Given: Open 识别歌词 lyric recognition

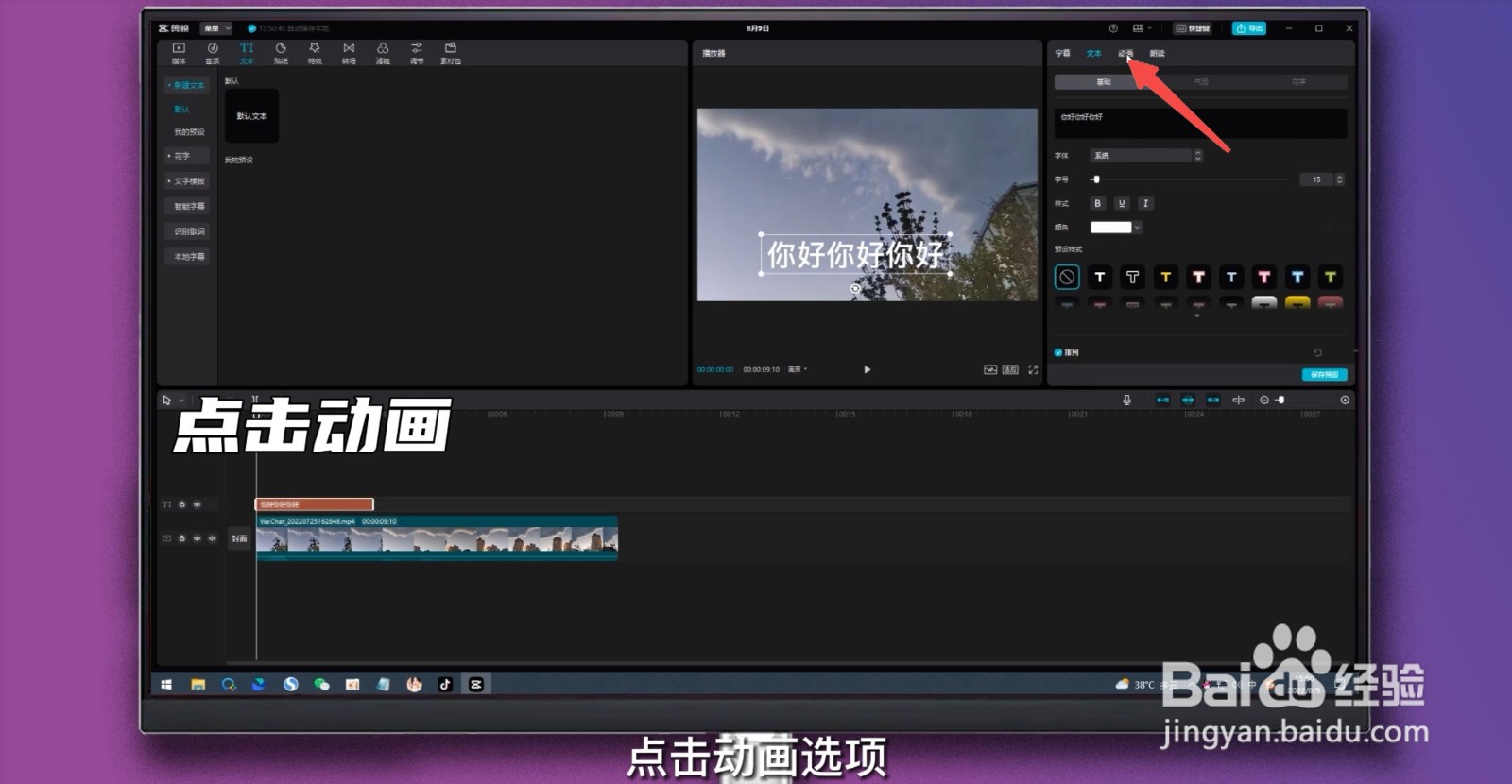Looking at the screenshot, I should pyautogui.click(x=187, y=231).
